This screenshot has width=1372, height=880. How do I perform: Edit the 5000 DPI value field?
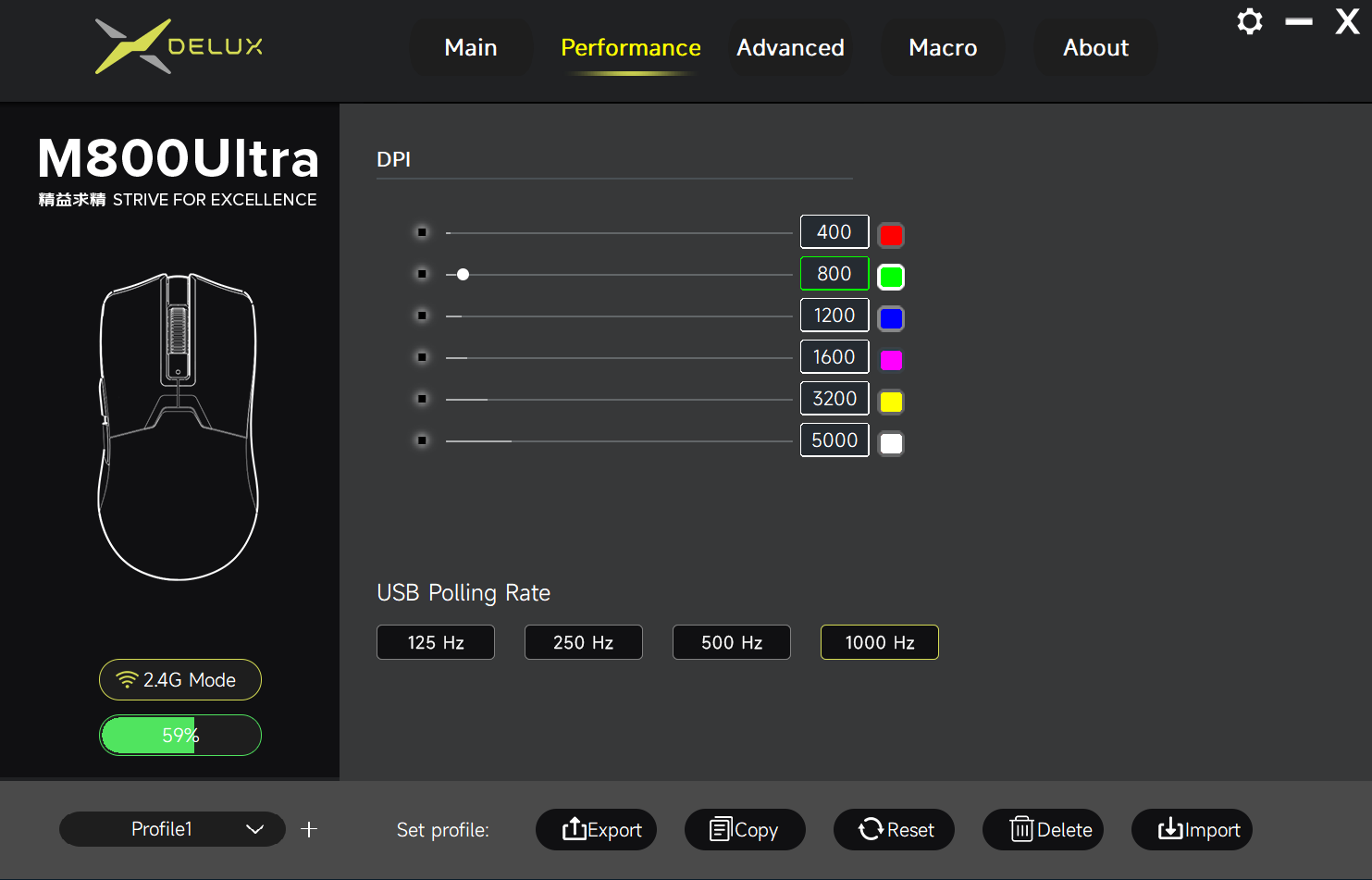pos(834,440)
